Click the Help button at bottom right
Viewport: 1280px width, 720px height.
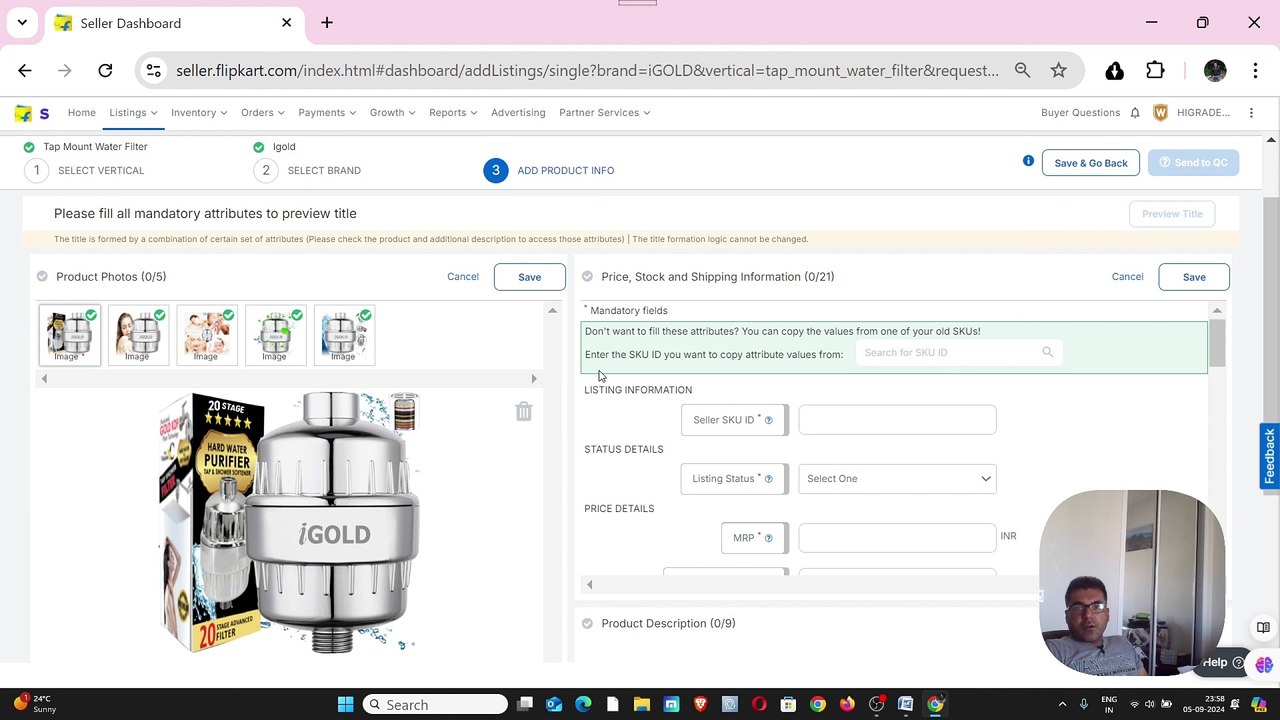1224,662
